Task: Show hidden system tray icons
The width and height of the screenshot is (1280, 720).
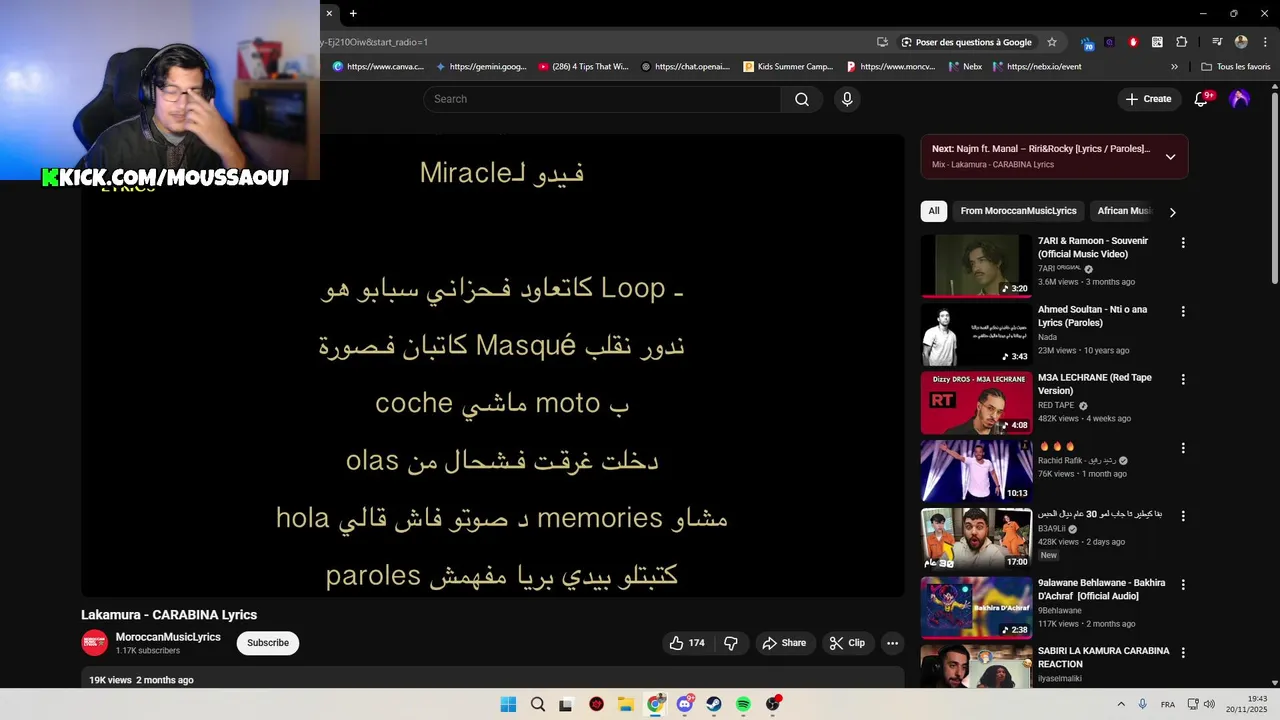Action: click(x=1120, y=704)
